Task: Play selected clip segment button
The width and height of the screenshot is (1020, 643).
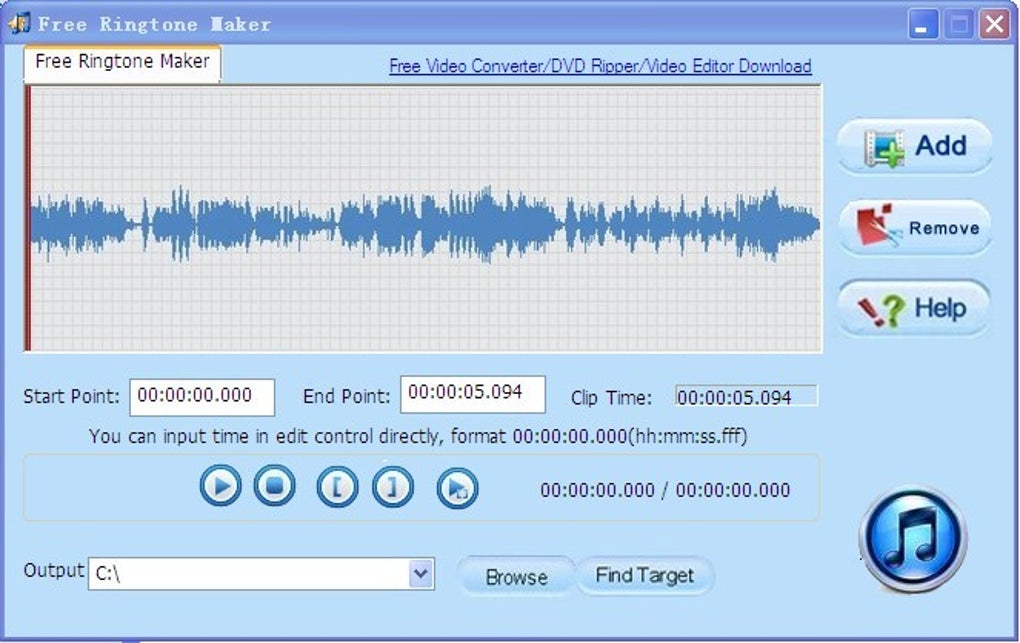Action: coord(457,488)
